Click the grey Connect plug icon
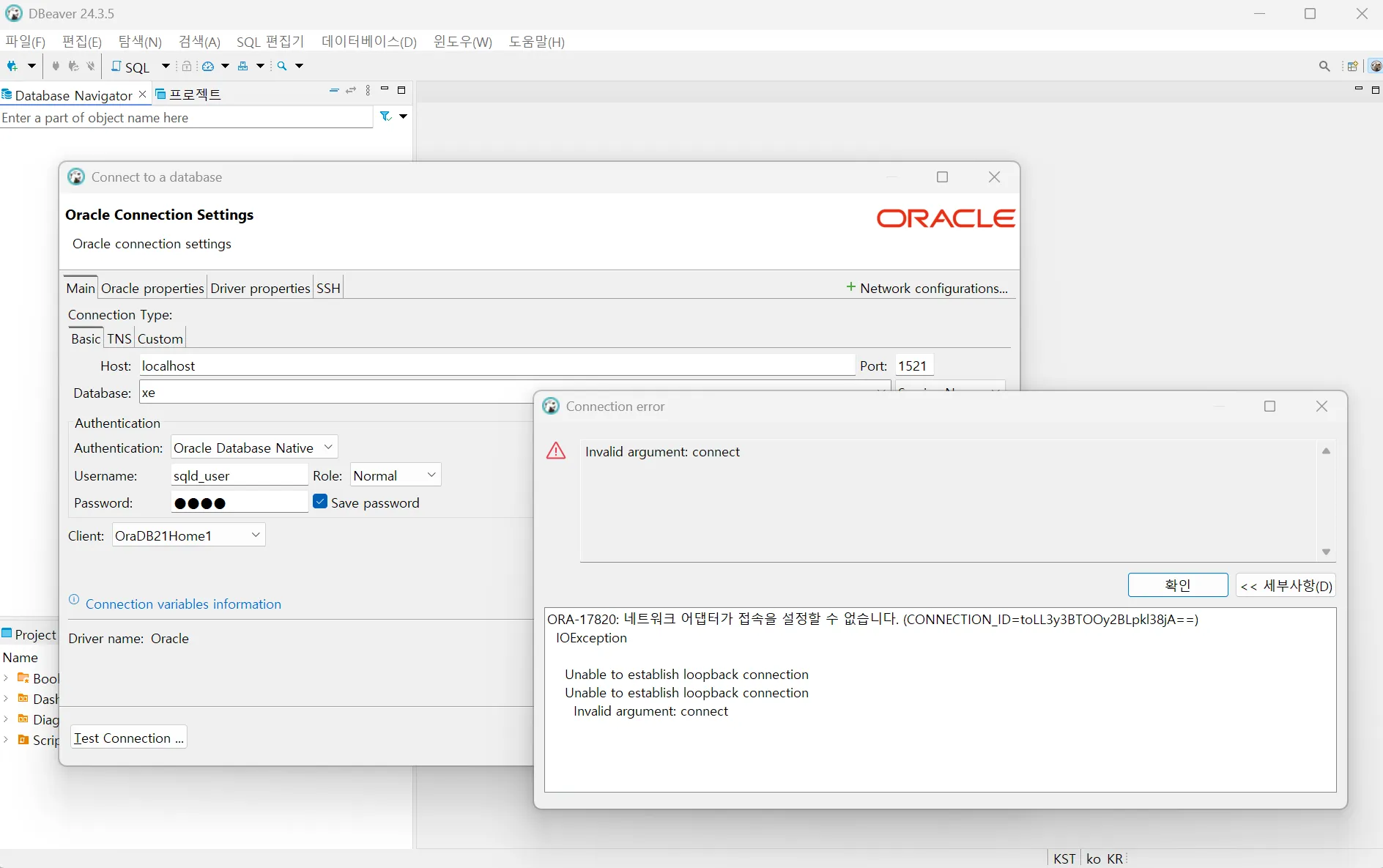This screenshot has height=868, width=1383. tap(56, 66)
